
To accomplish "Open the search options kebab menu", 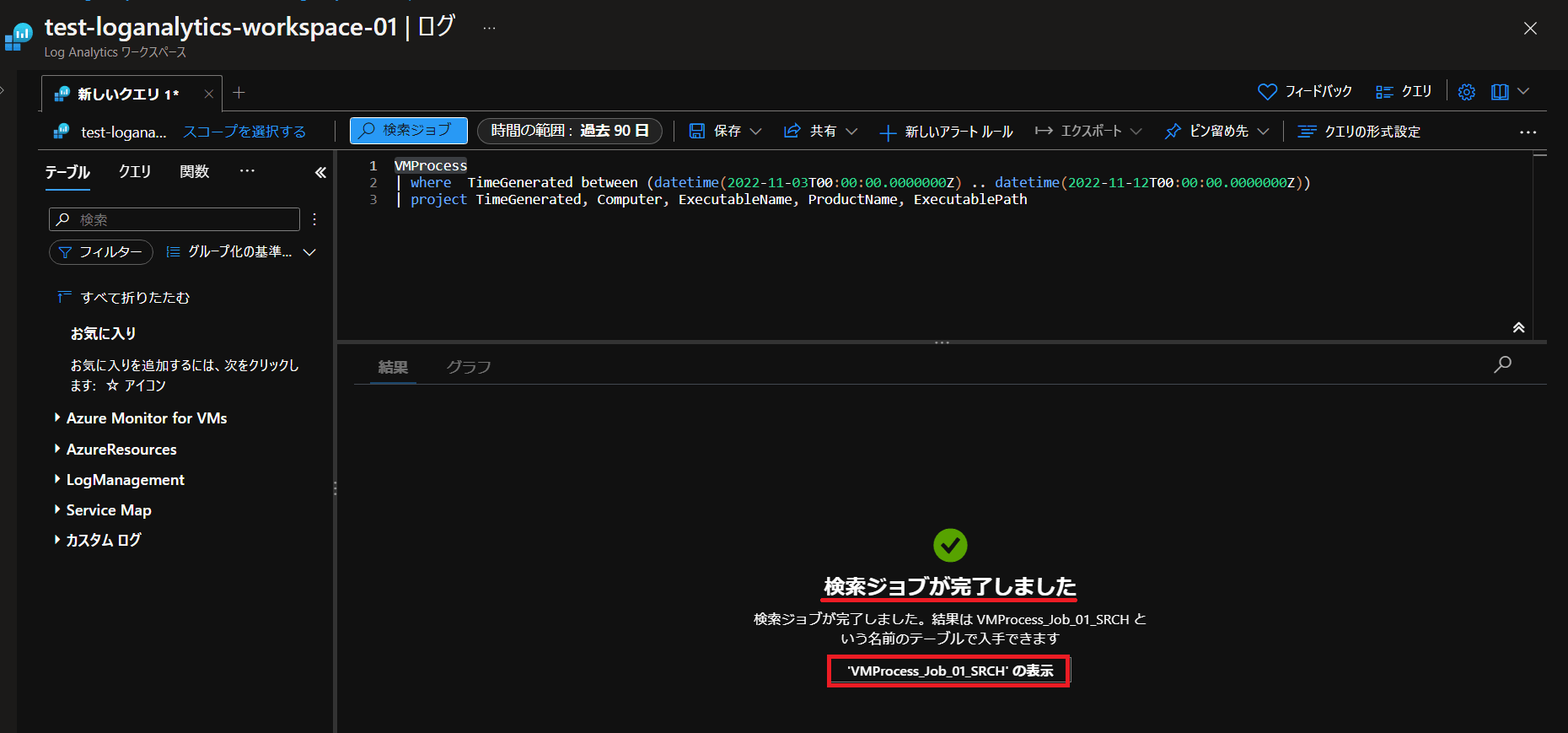I will [314, 219].
